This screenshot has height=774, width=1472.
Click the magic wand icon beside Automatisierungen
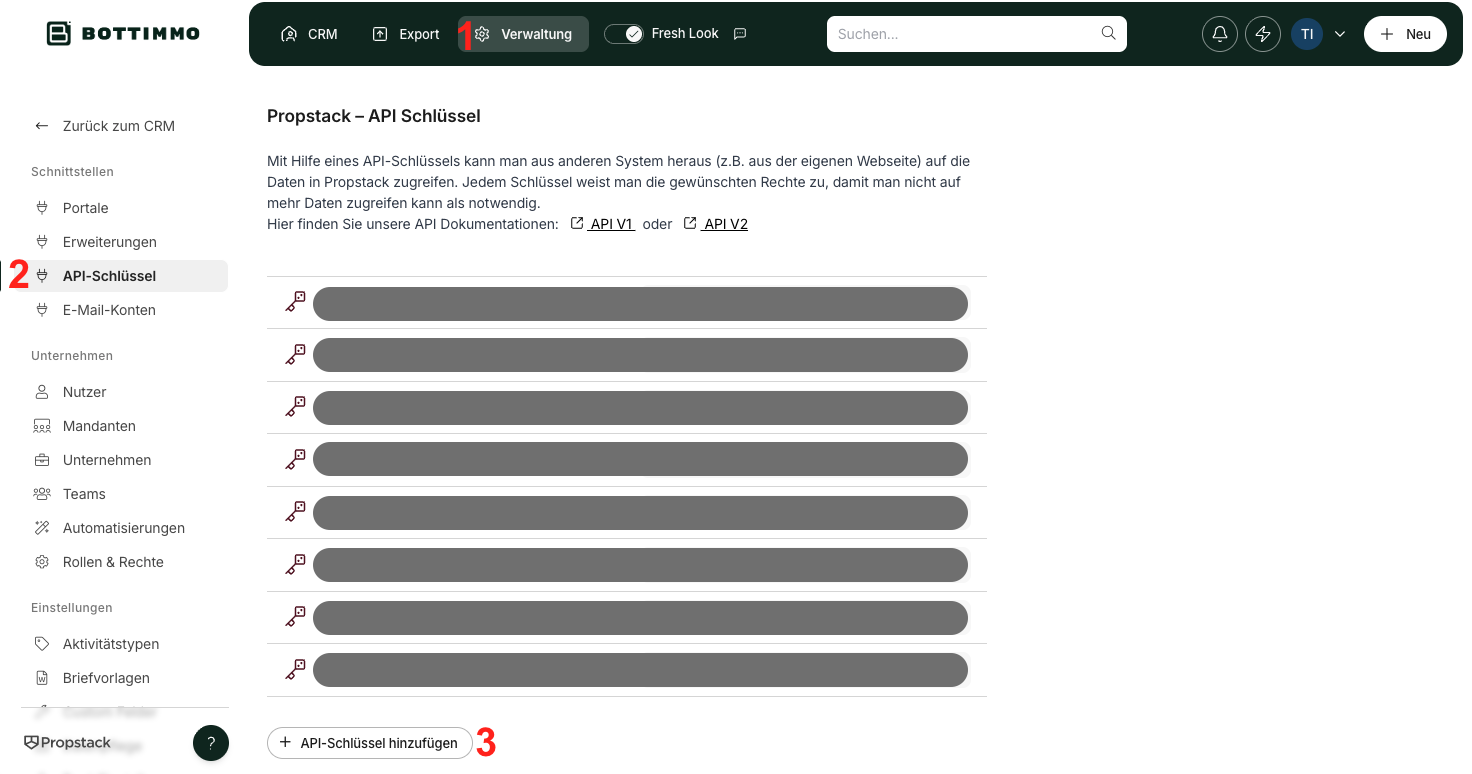coord(42,528)
